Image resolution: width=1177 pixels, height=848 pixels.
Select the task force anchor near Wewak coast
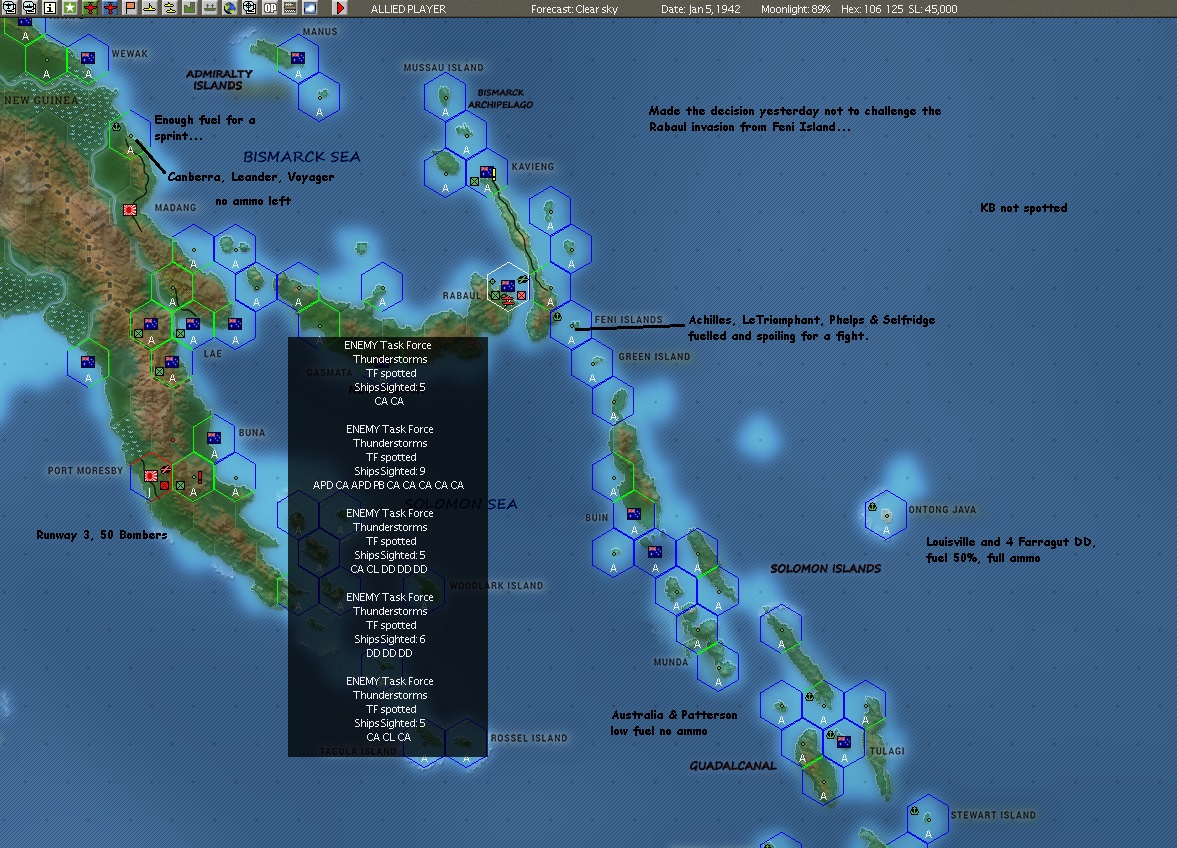click(x=116, y=127)
